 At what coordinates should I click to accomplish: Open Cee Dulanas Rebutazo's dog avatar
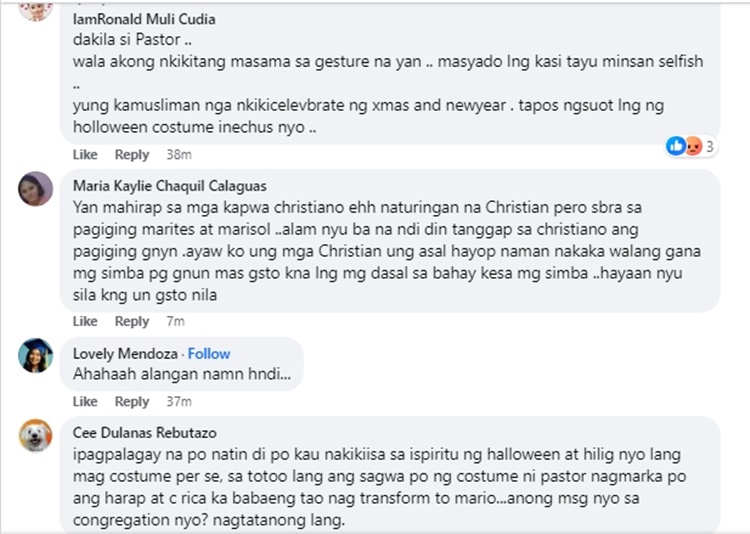pos(36,435)
